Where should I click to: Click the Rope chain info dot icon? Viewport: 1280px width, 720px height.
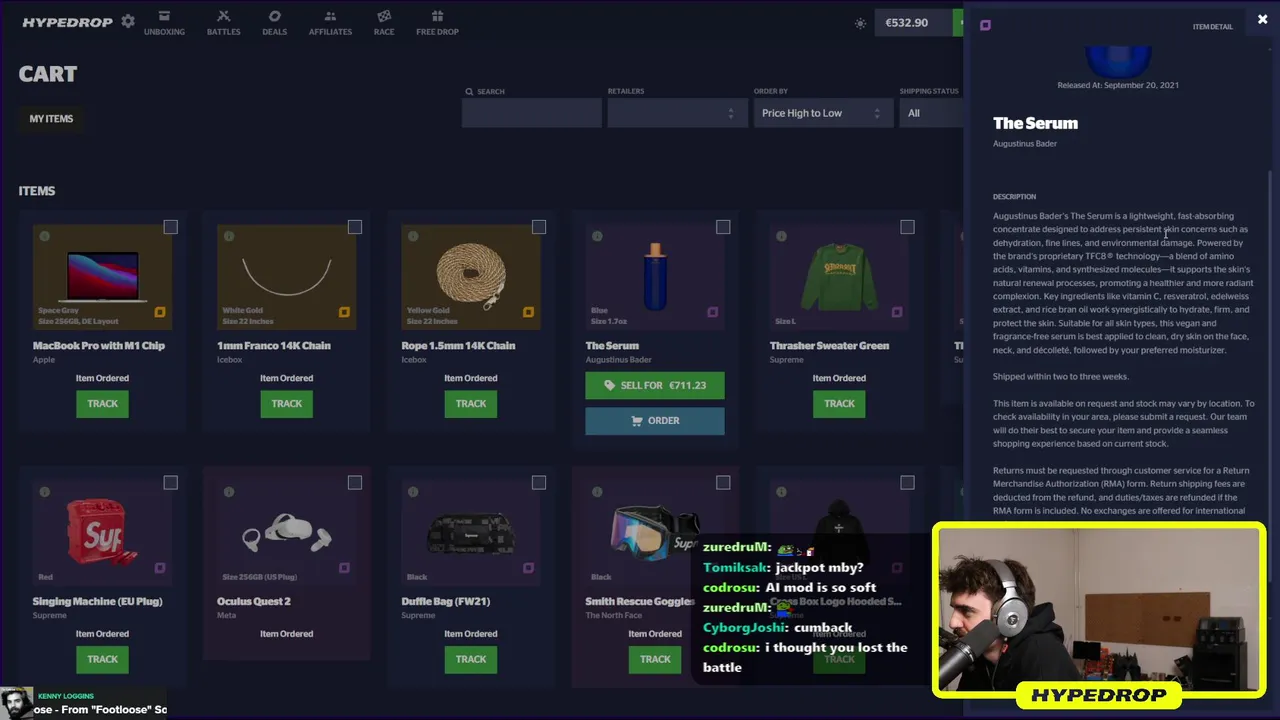[413, 236]
